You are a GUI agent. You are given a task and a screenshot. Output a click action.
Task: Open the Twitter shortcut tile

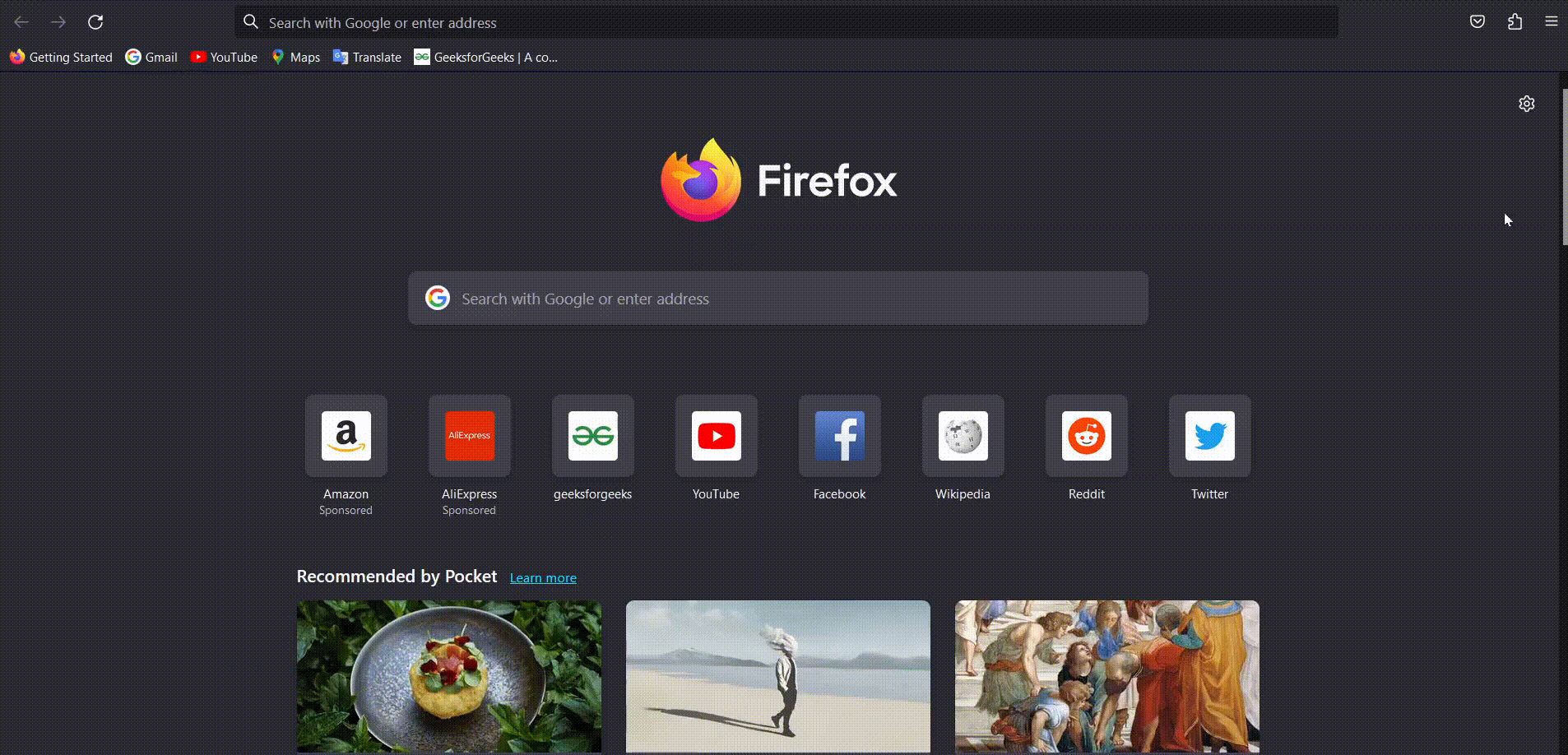[x=1210, y=436]
